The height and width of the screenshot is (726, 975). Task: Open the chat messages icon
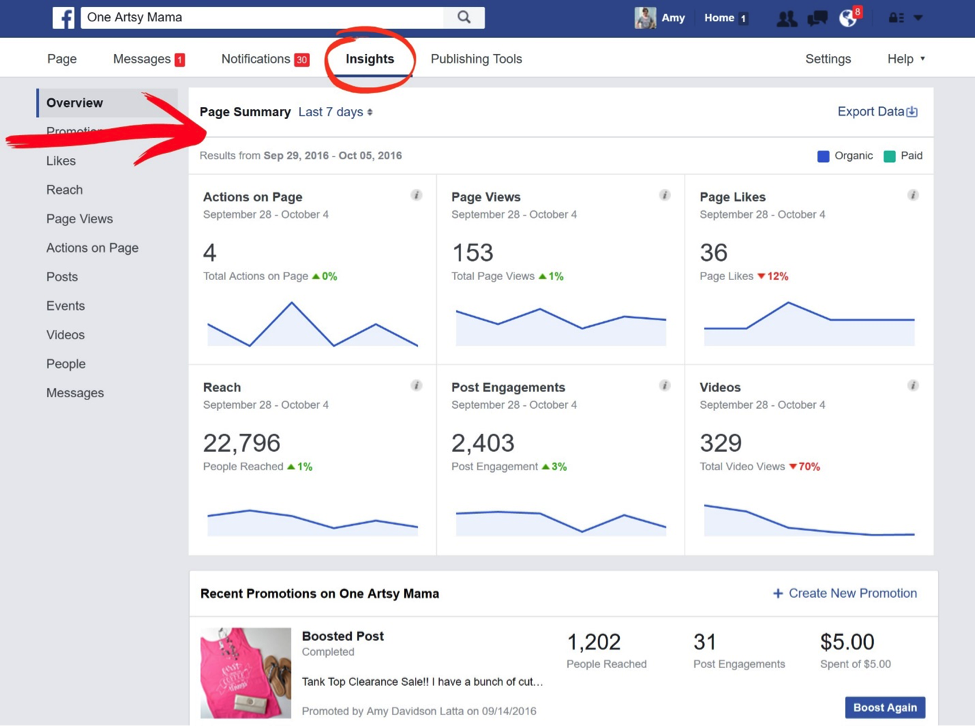817,19
